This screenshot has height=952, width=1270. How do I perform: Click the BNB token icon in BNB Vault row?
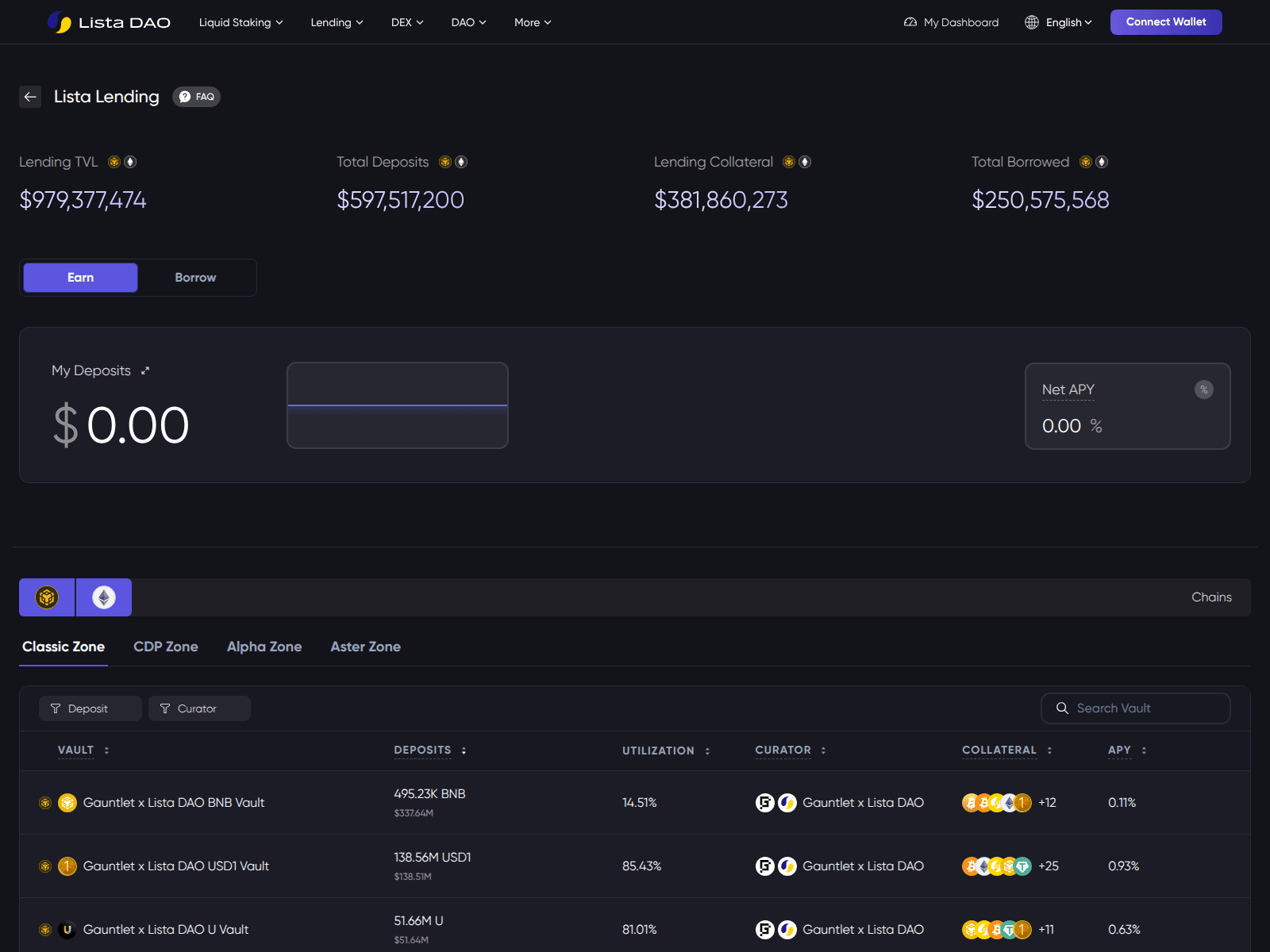[67, 803]
